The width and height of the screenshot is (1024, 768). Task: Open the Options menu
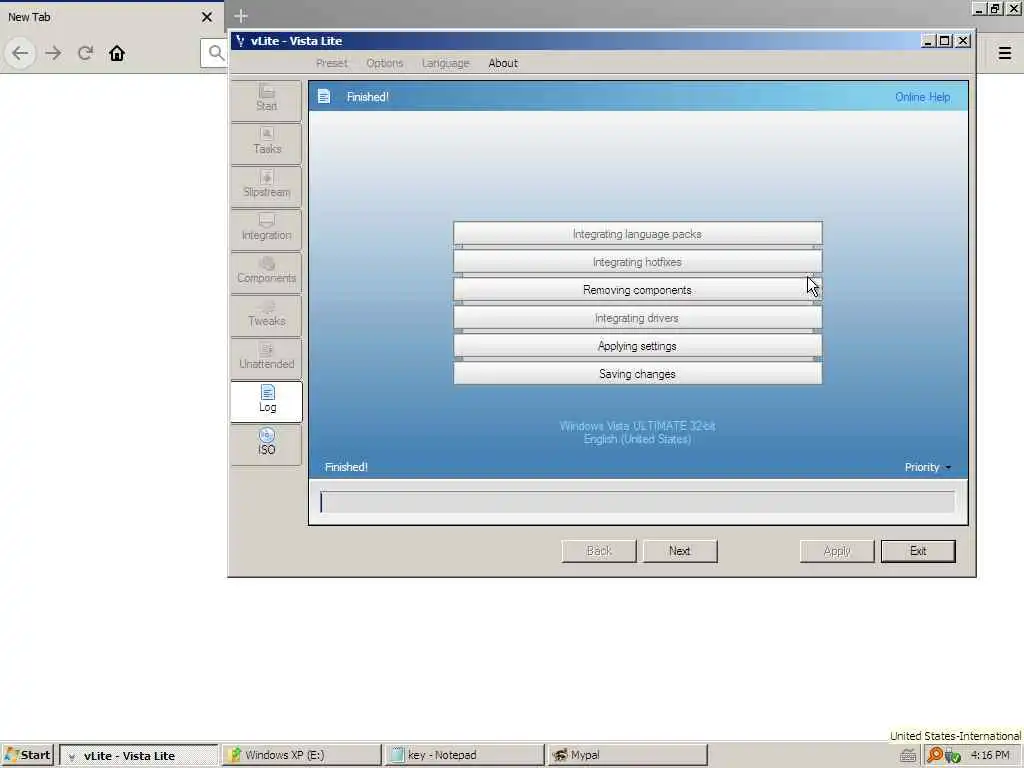coord(385,63)
